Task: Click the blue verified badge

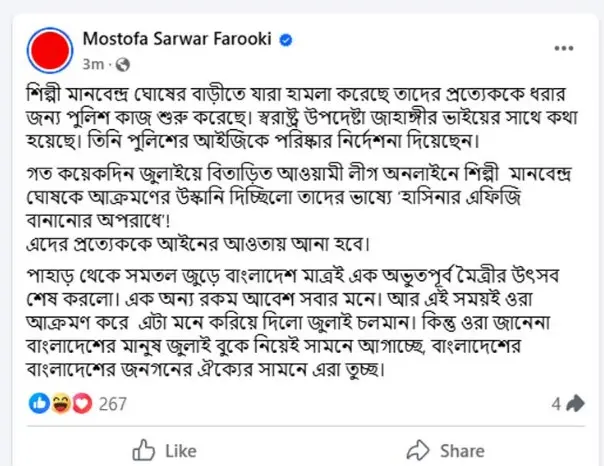Action: 285,41
